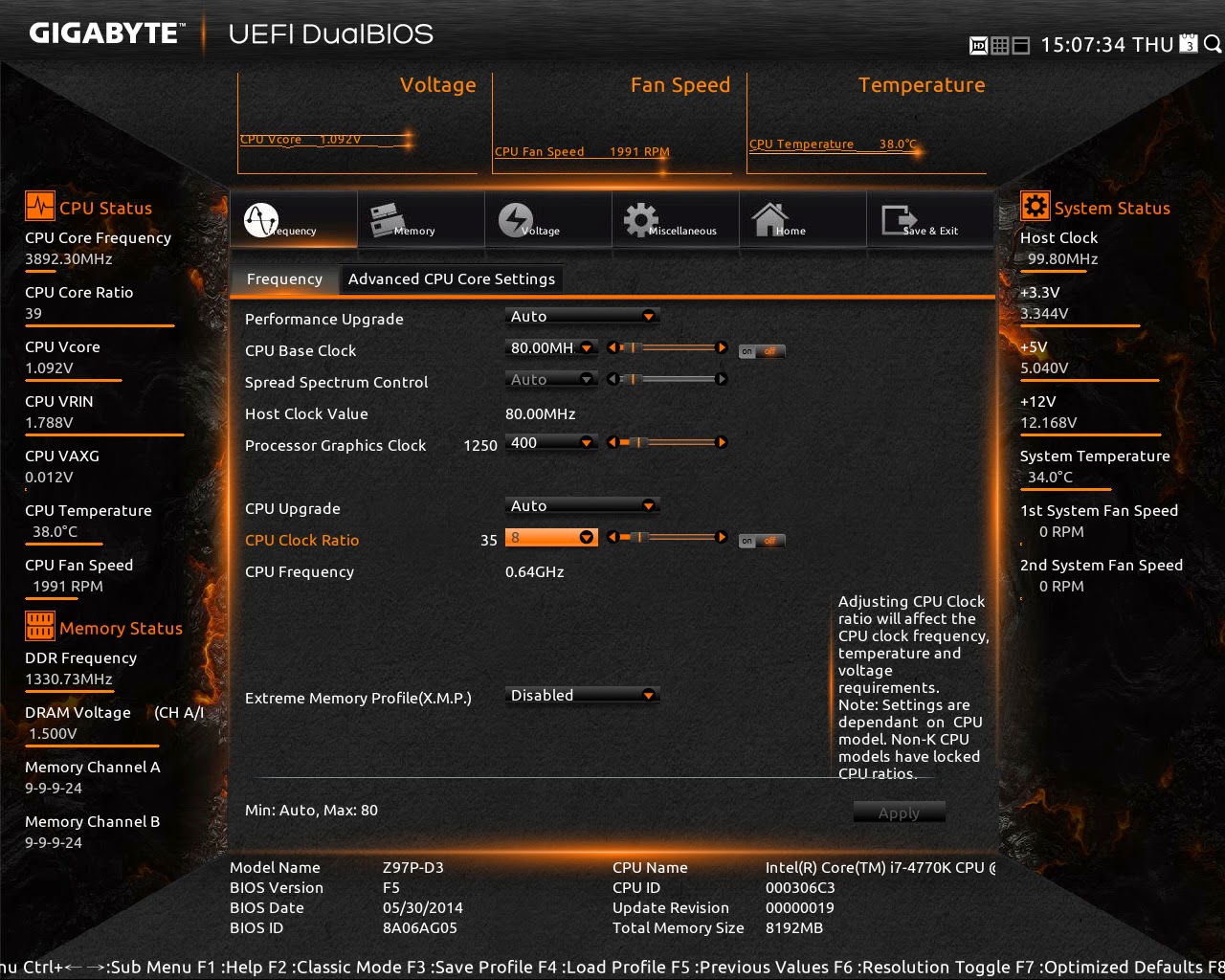Select the Advanced CPU Core Settings tab
Viewport: 1225px width, 980px height.
[x=452, y=279]
